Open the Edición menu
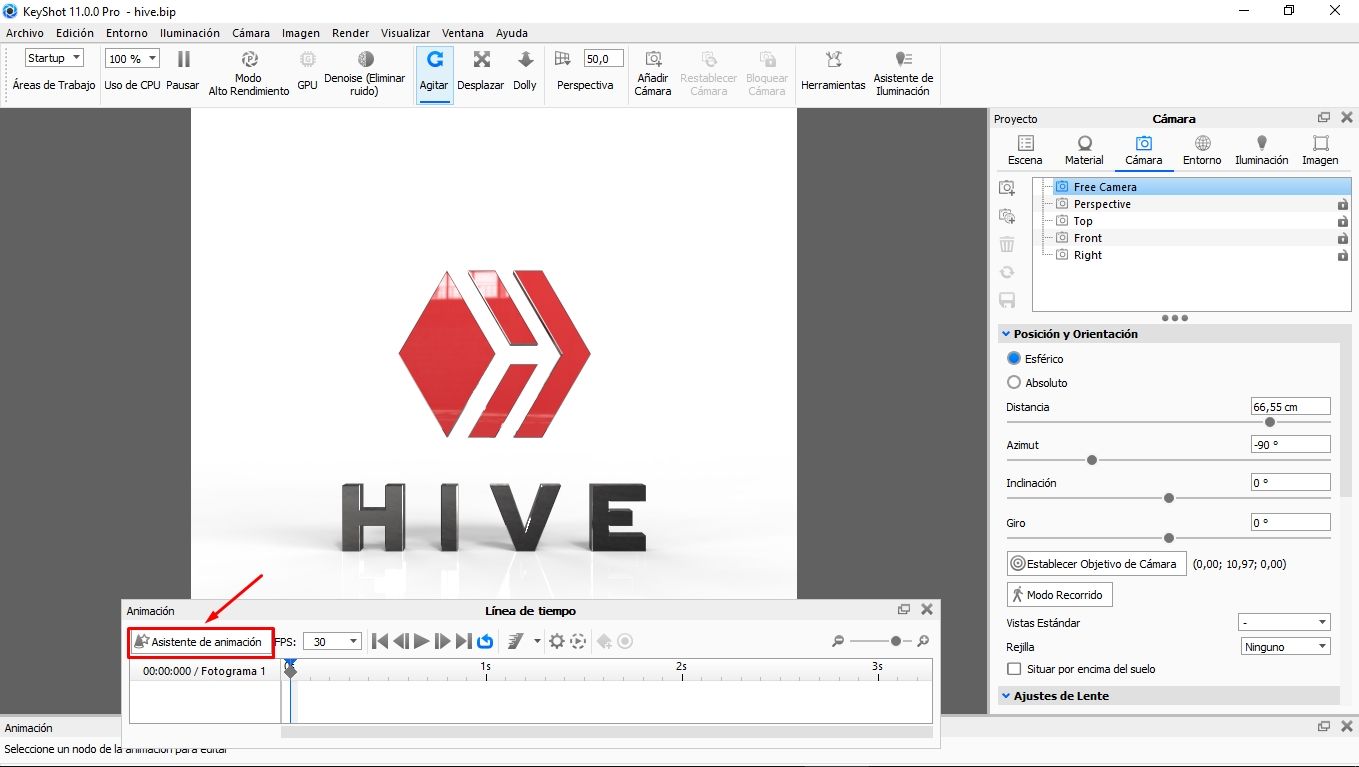 pyautogui.click(x=75, y=33)
